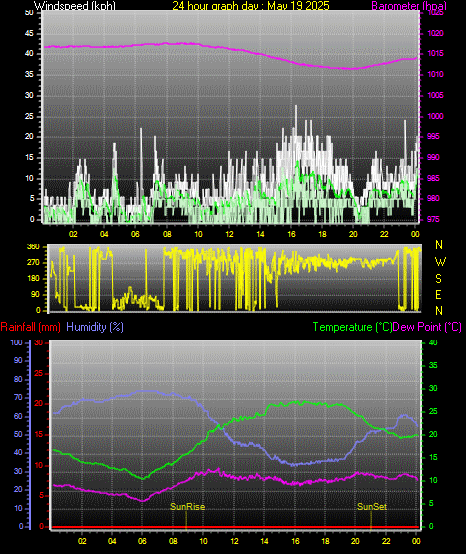Click the 975 barometer axis value
Screen dimensions: 466x554
(x=433, y=219)
